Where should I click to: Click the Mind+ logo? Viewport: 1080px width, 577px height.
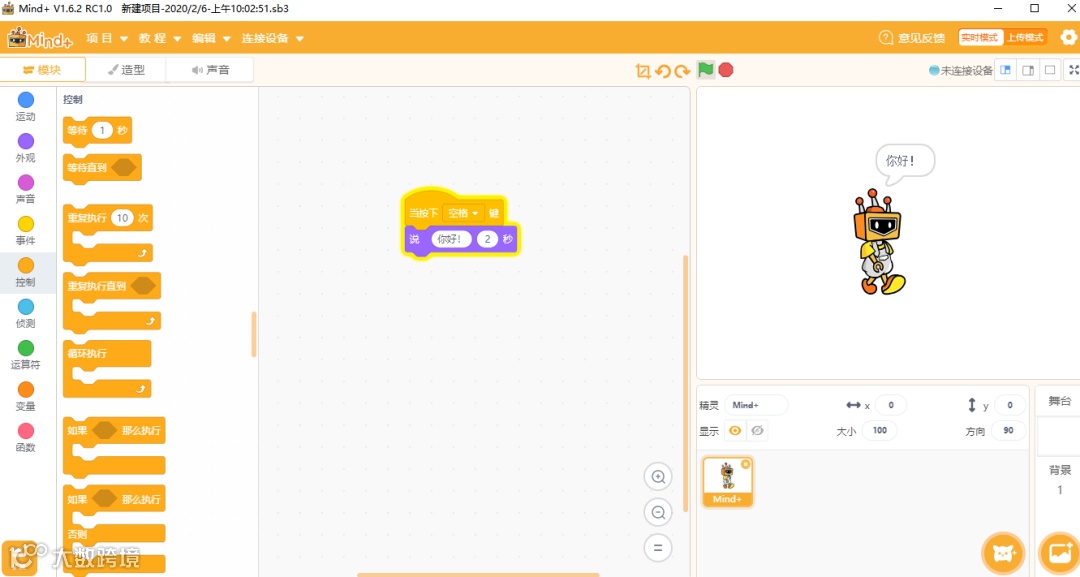click(39, 38)
